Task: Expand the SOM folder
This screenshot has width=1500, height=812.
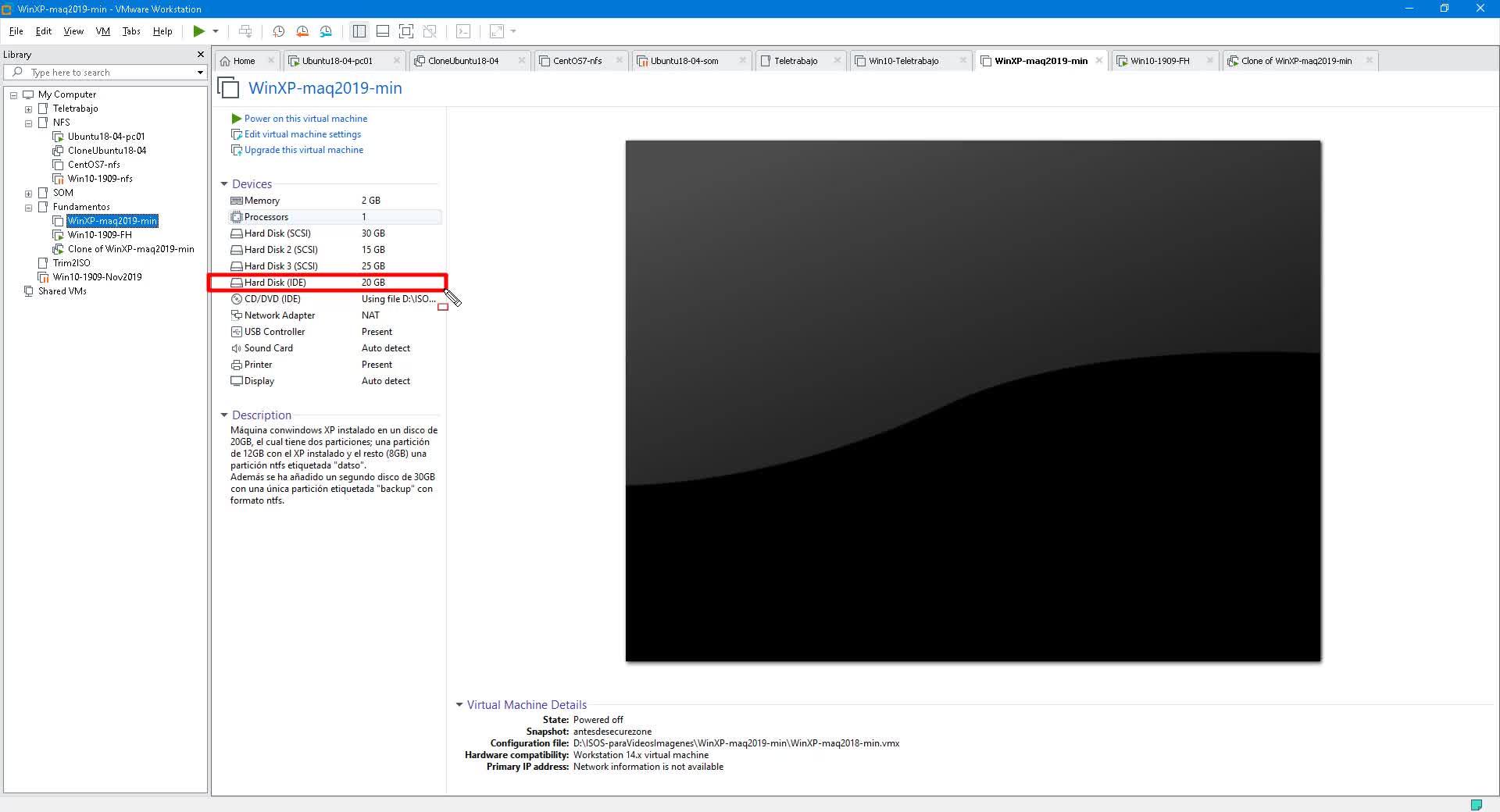Action: (x=28, y=194)
